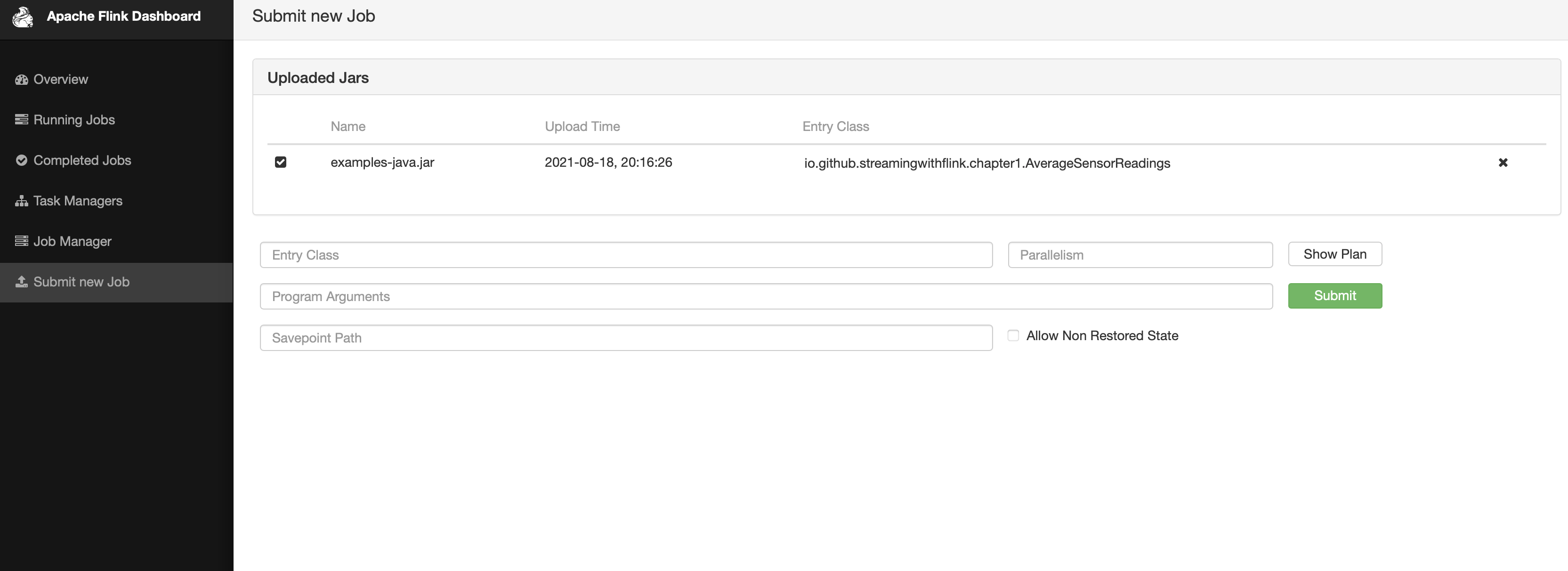The width and height of the screenshot is (1568, 571).
Task: Click the Job Manager server icon
Action: point(21,242)
